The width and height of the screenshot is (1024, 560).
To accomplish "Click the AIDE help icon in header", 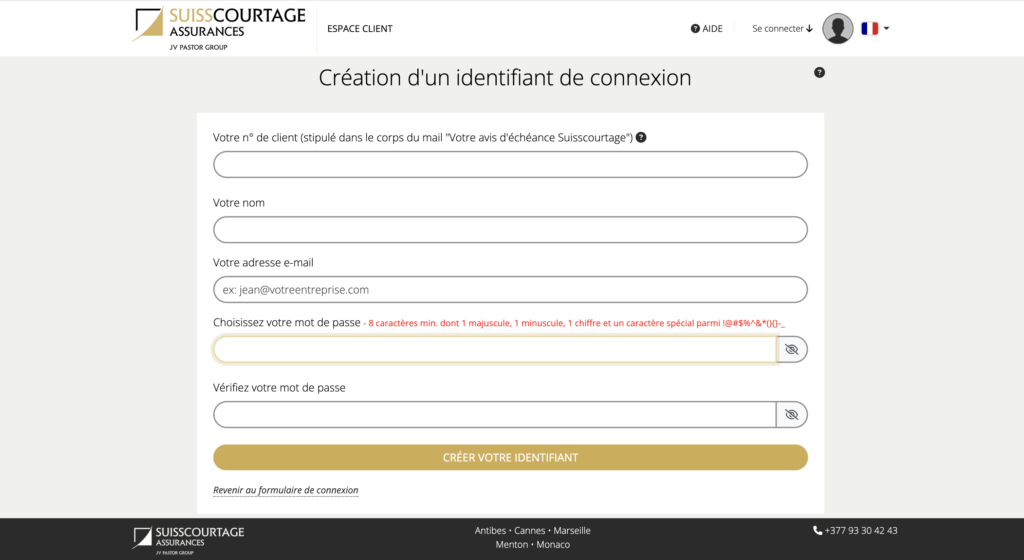I will pyautogui.click(x=695, y=29).
